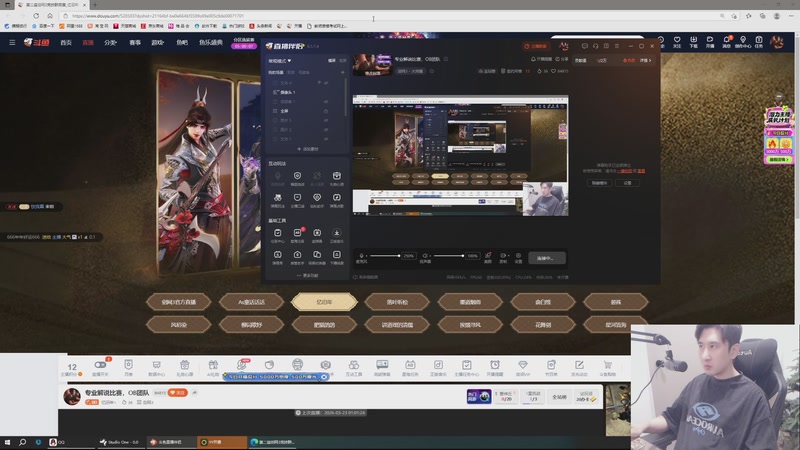This screenshot has height=450, width=800.
Task: Toggle the 直播开关 switch in bottom toolbar
Action: click(x=100, y=365)
